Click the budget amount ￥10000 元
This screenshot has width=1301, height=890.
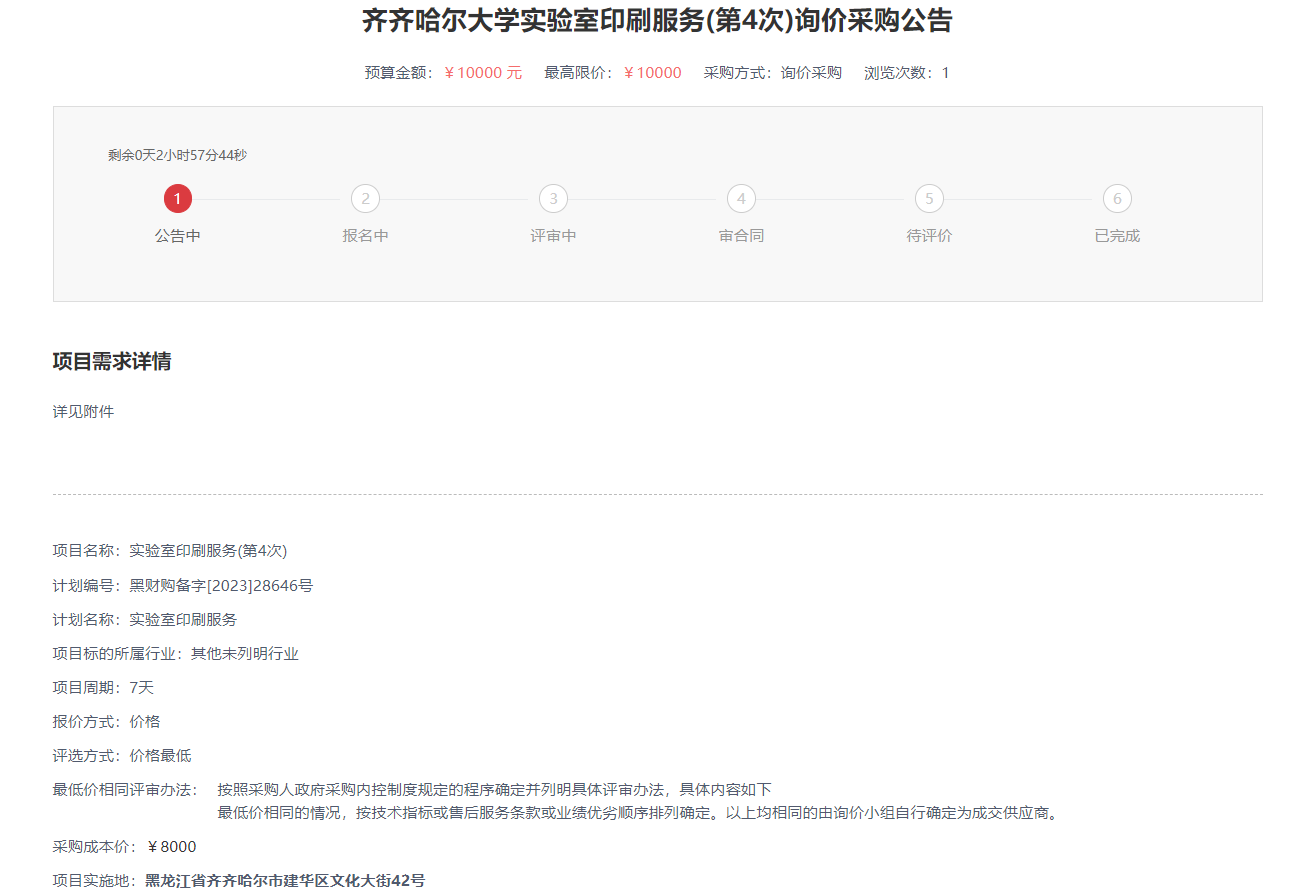[483, 73]
